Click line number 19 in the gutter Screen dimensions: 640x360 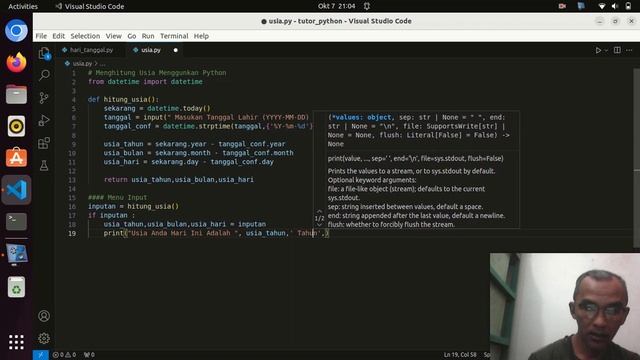coord(72,233)
